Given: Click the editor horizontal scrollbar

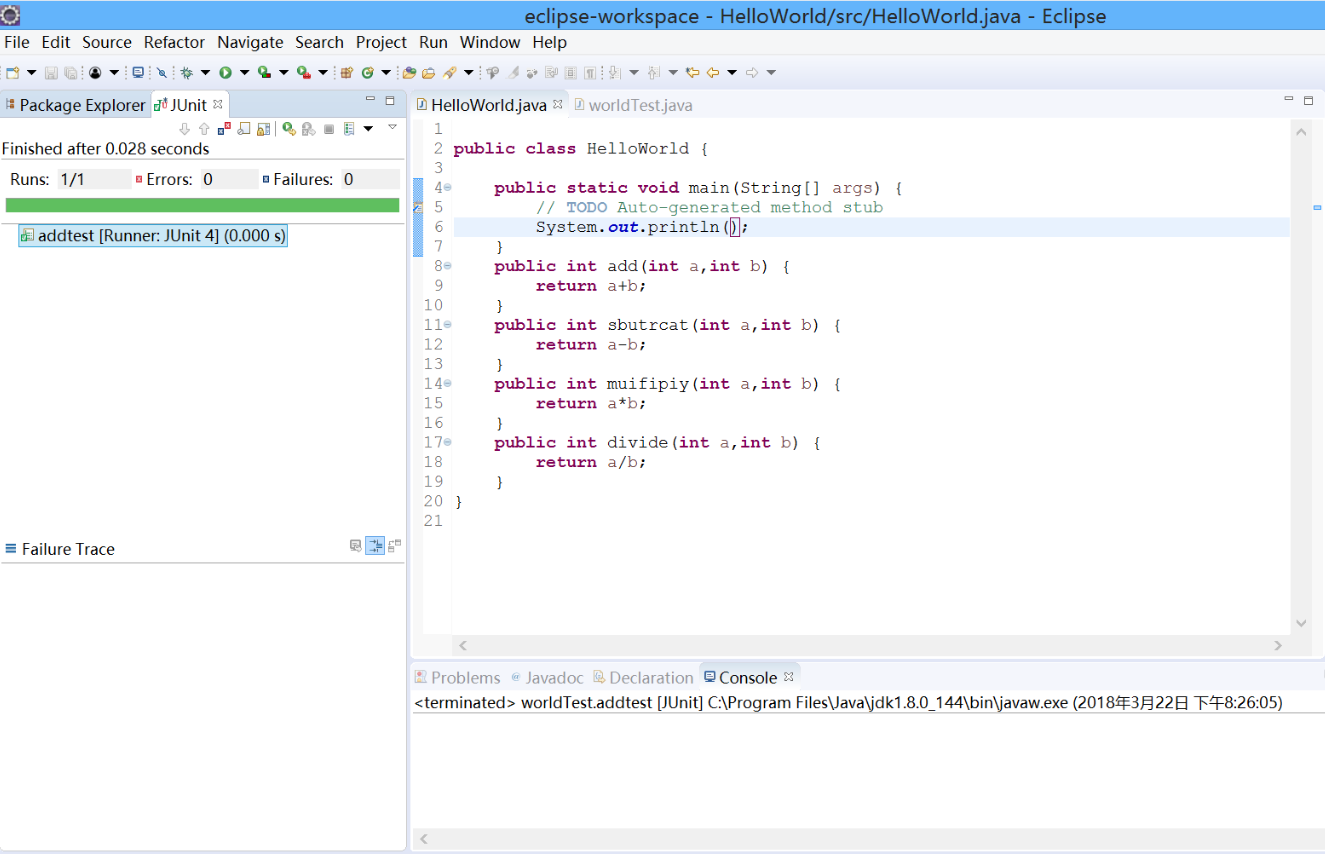Looking at the screenshot, I should coord(870,646).
